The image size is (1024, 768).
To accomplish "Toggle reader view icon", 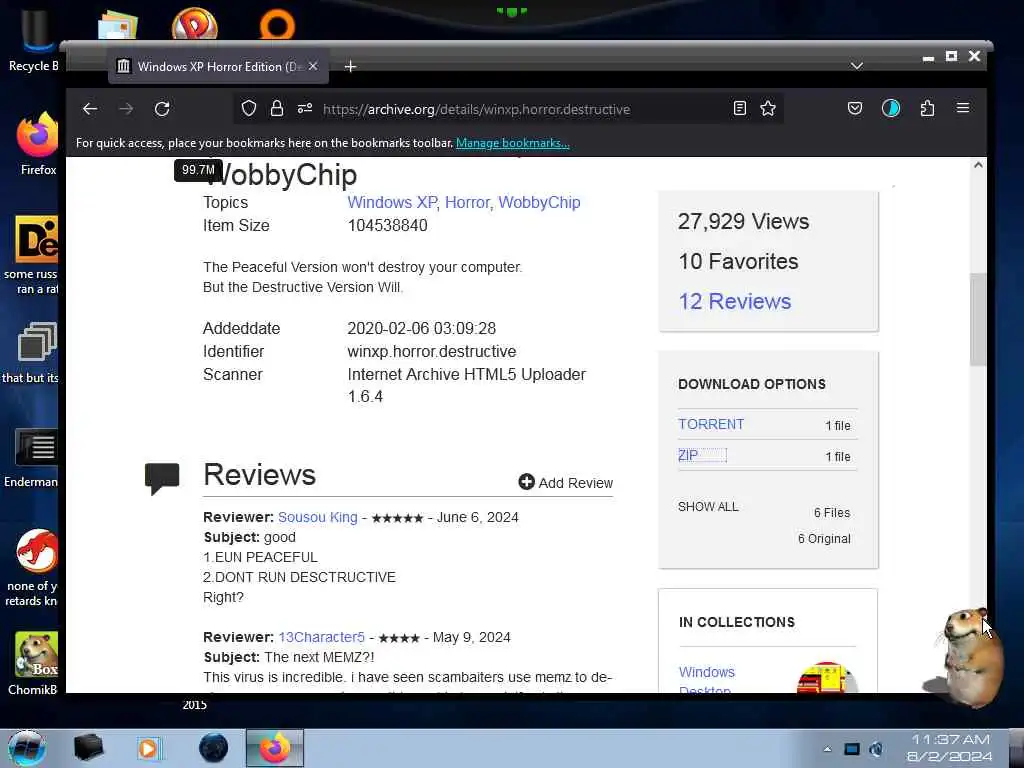I will (739, 108).
